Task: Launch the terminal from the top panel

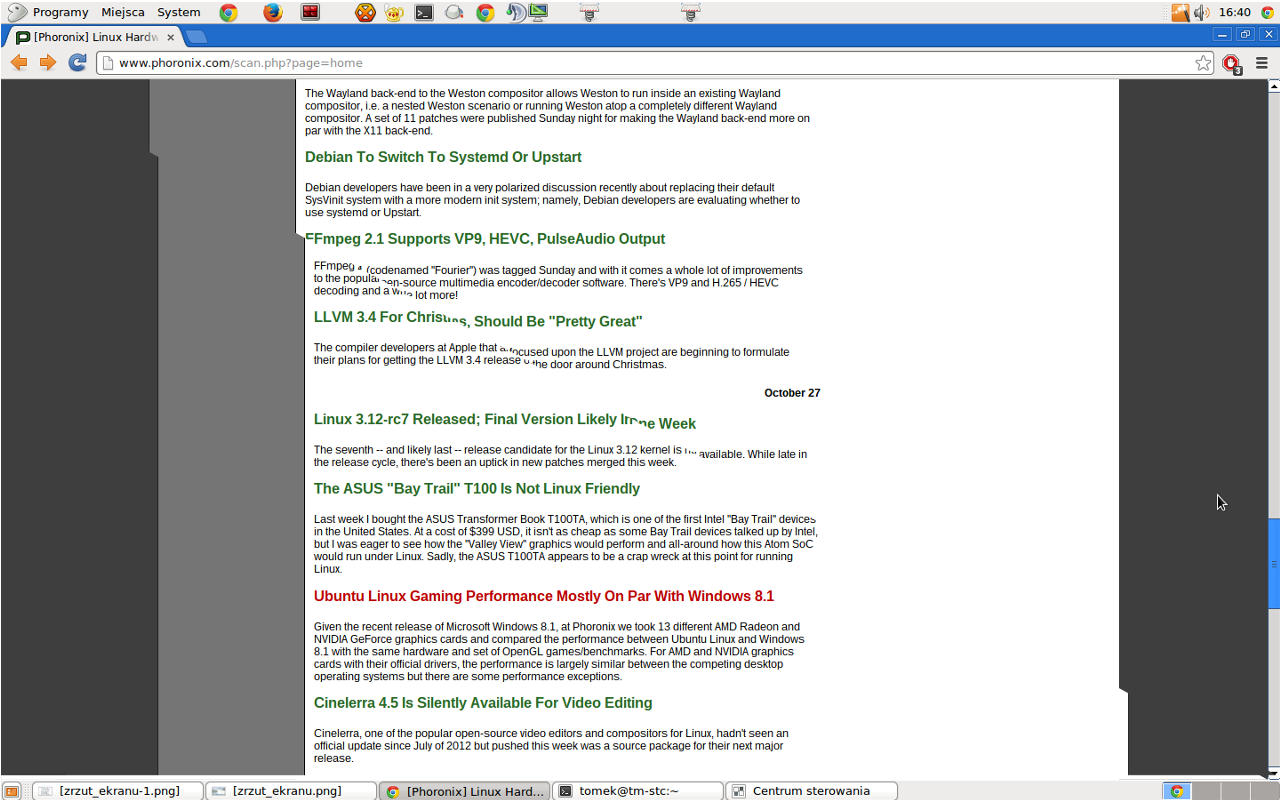Action: (x=424, y=12)
